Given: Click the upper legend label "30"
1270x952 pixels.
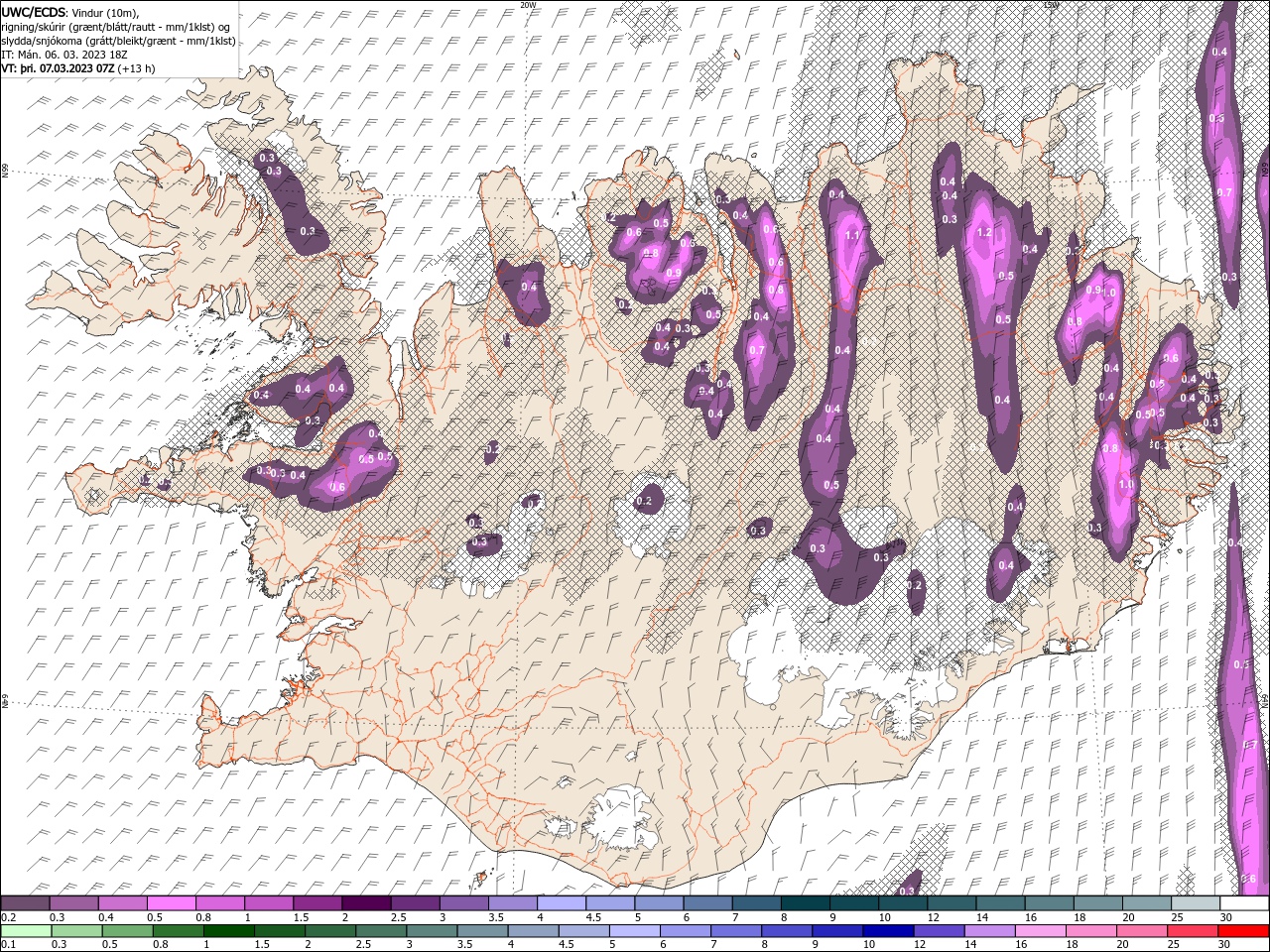Looking at the screenshot, I should pos(1226,917).
